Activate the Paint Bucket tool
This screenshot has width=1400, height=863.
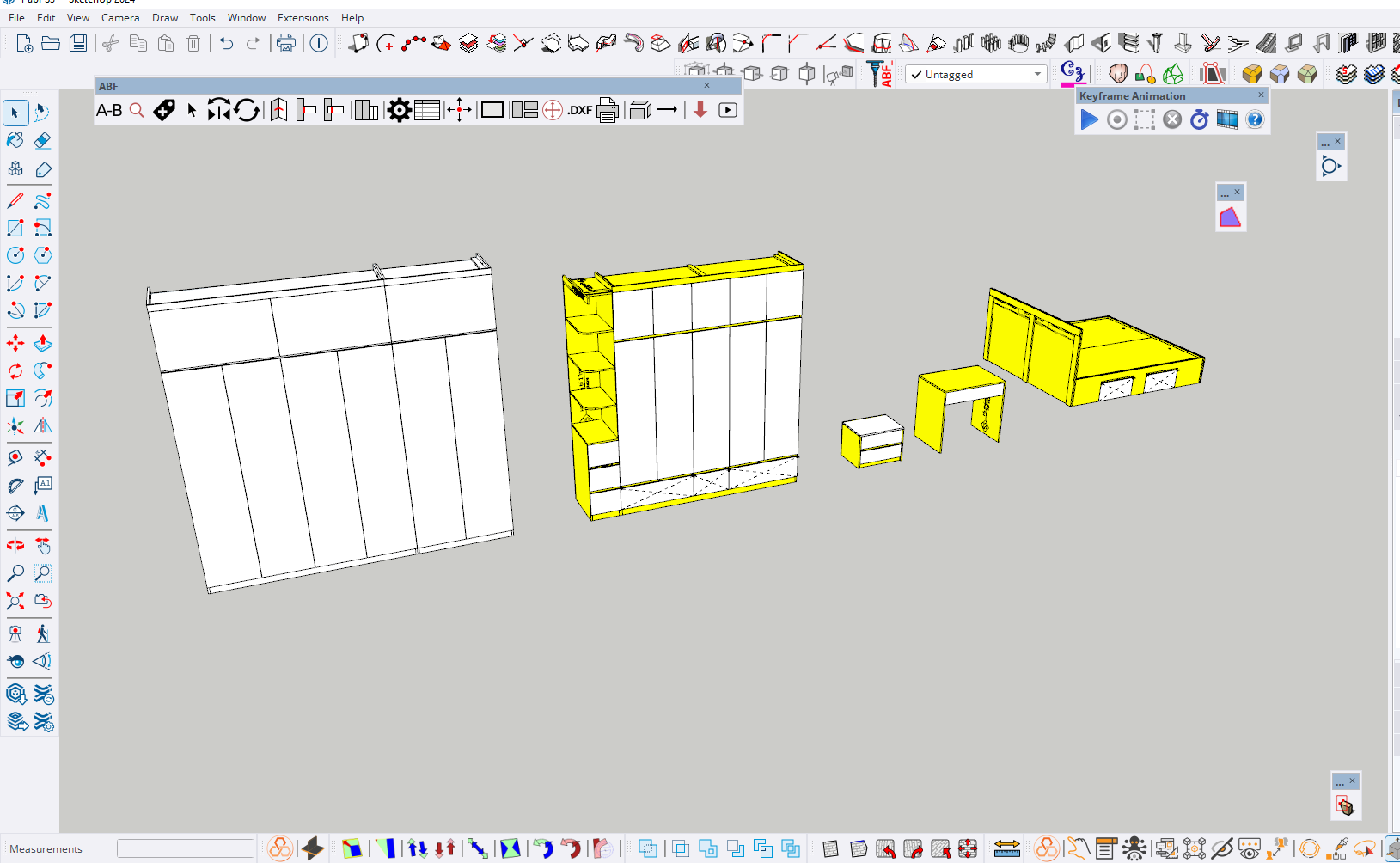point(15,140)
